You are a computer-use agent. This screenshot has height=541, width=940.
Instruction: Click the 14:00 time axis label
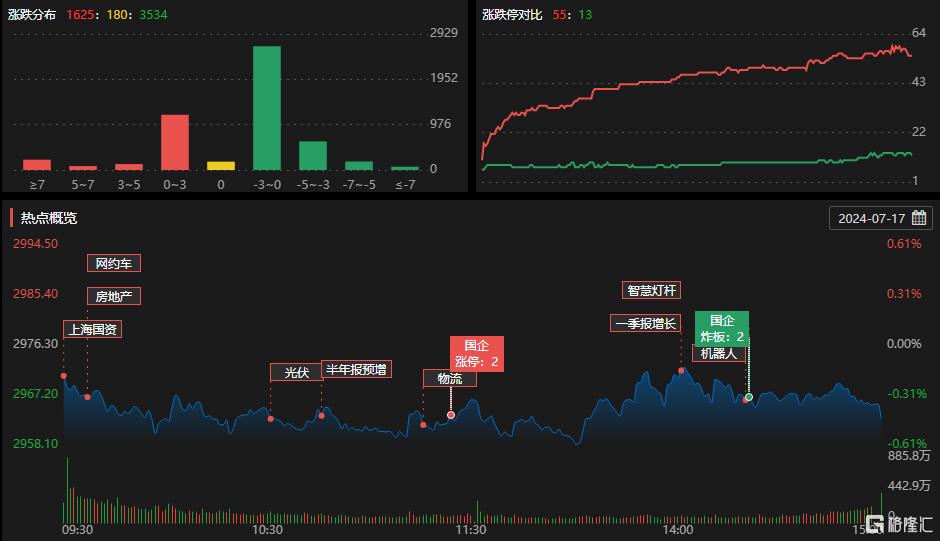coord(678,530)
